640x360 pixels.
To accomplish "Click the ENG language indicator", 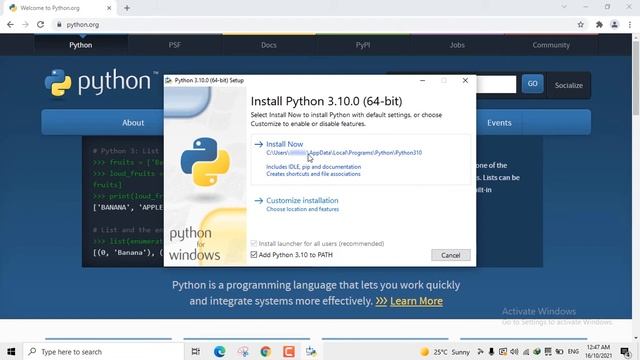I will click(x=573, y=351).
